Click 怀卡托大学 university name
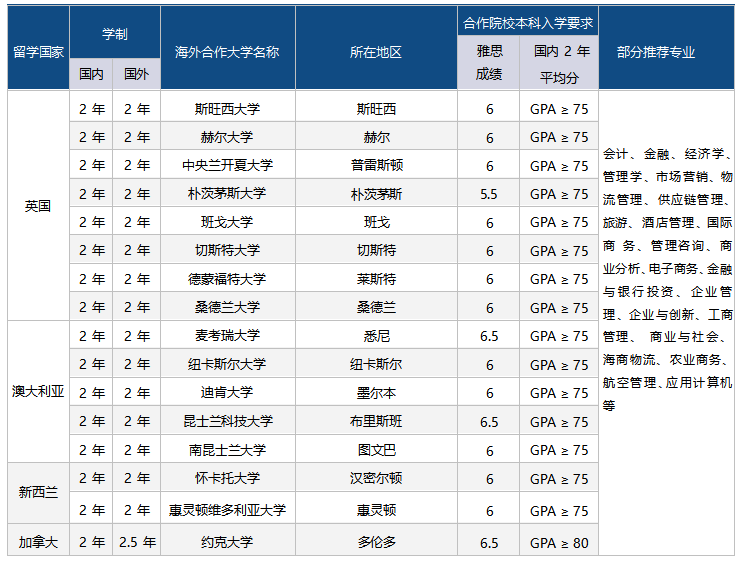Screen dimensions: 743x562 click(227, 478)
